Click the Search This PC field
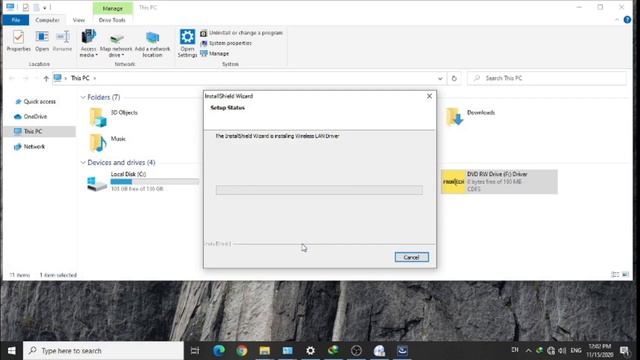Viewport: 640px width, 360px height. tap(547, 78)
